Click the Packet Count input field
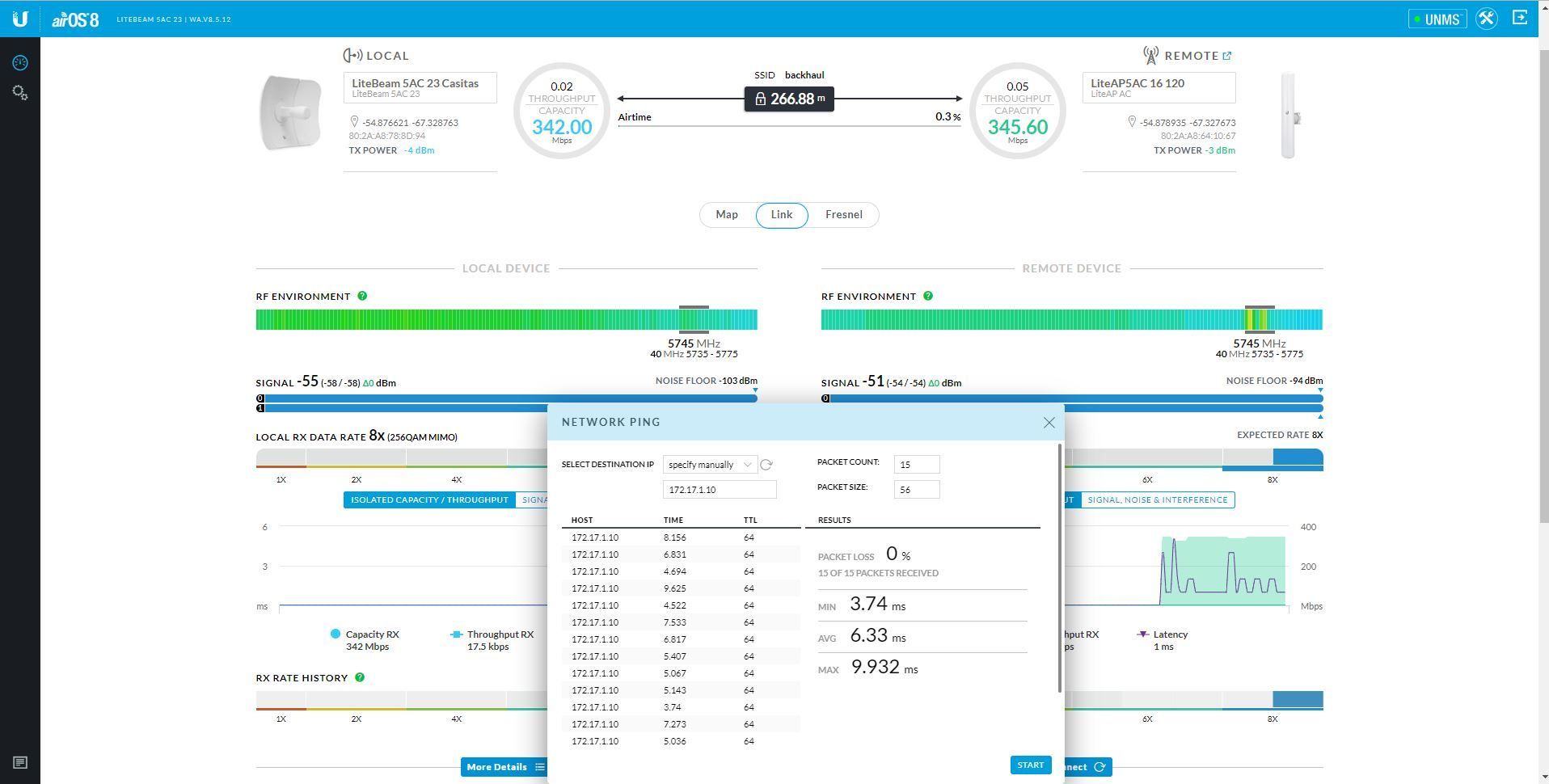 pos(916,465)
